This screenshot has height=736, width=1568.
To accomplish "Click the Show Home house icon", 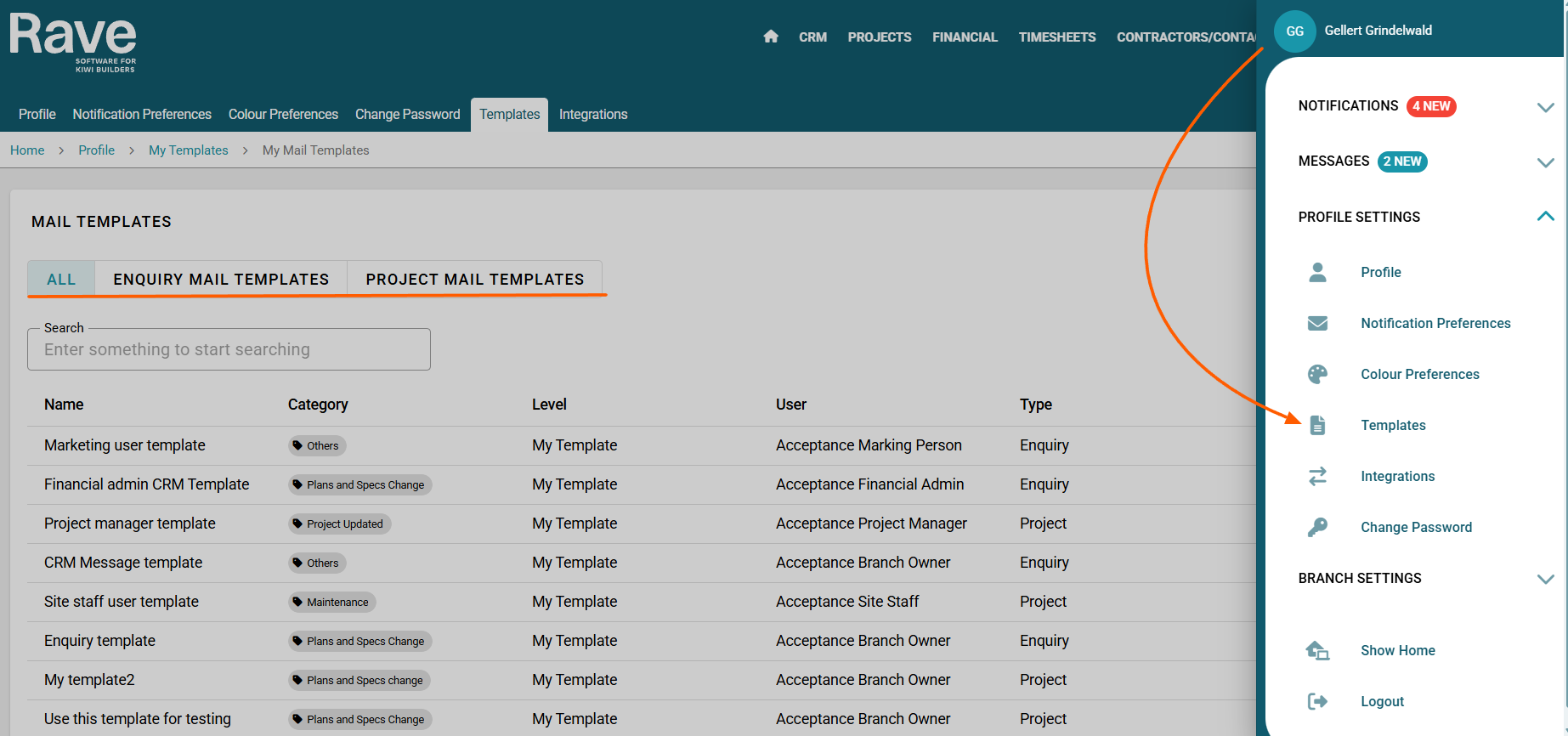I will 1317,650.
